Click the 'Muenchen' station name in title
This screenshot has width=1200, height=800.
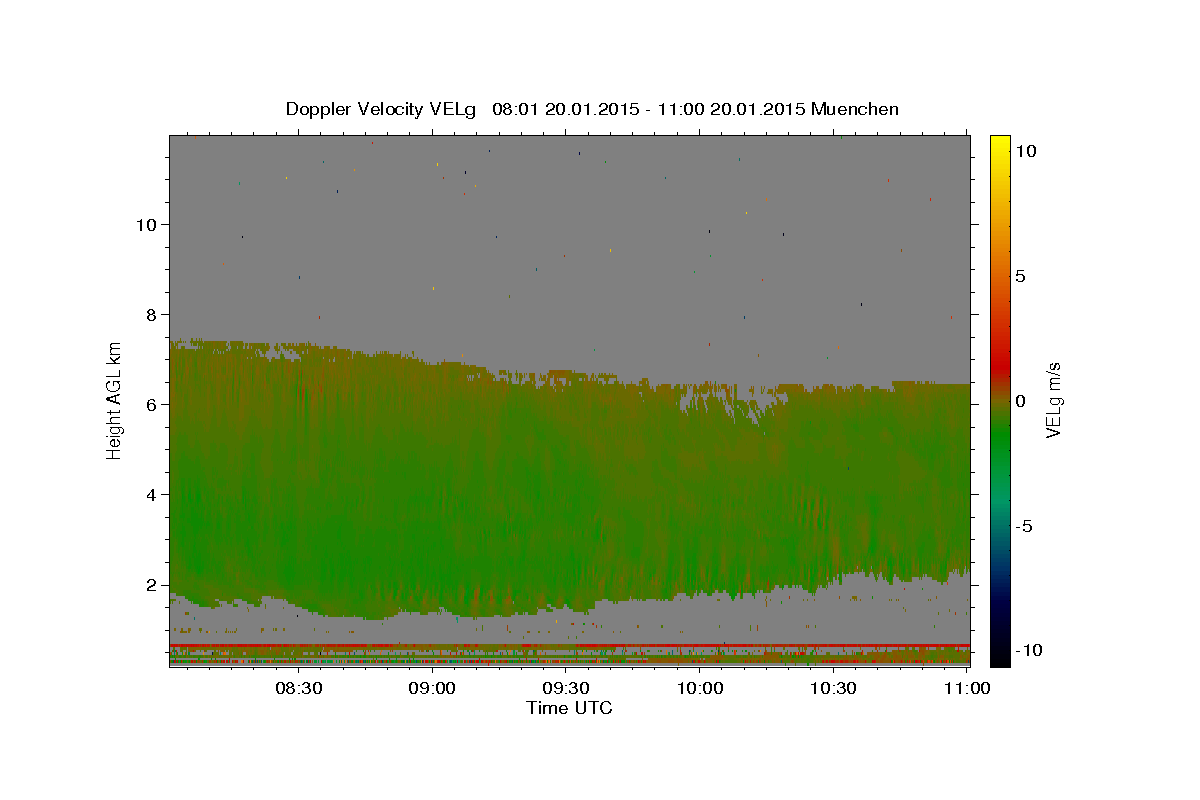coord(855,109)
